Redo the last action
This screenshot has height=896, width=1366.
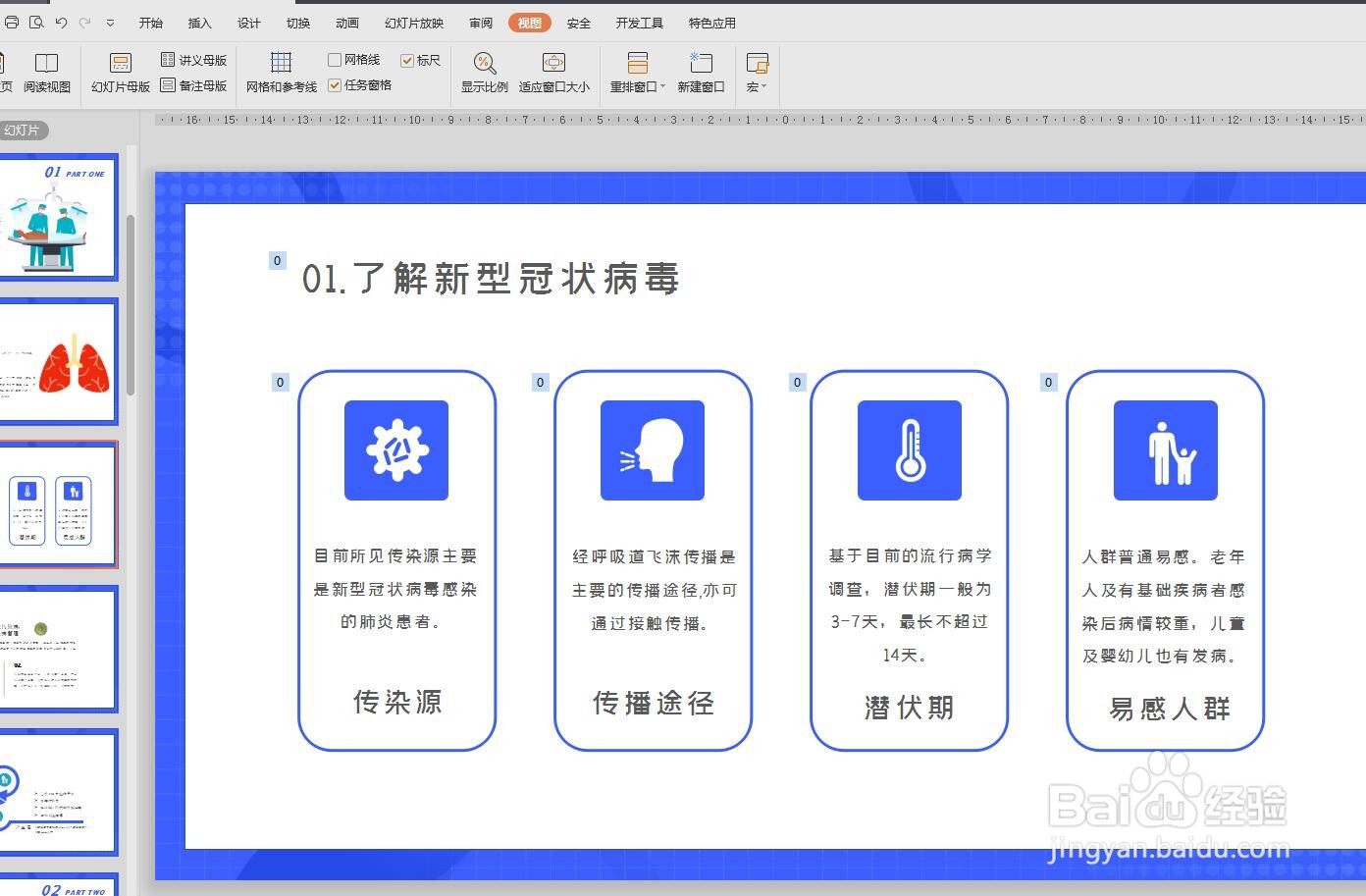(84, 23)
